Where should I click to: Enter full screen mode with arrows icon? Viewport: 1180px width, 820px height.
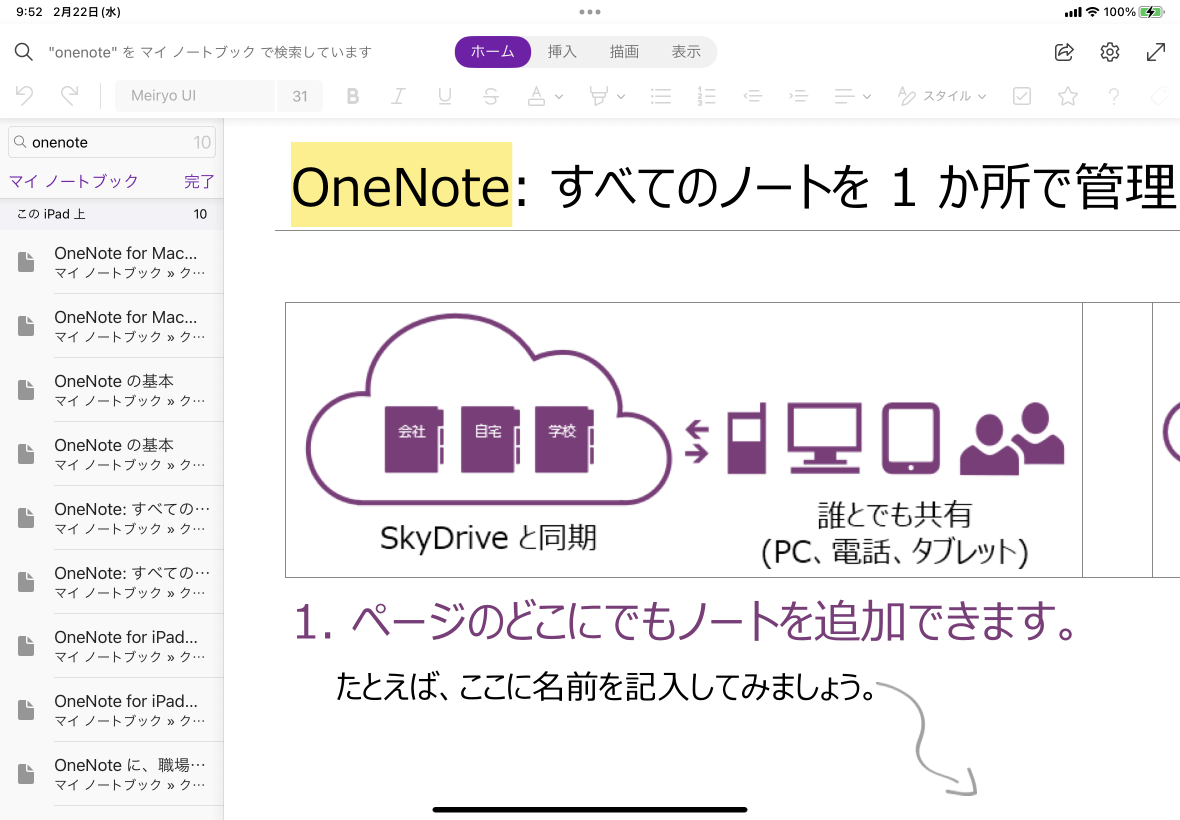click(1156, 52)
